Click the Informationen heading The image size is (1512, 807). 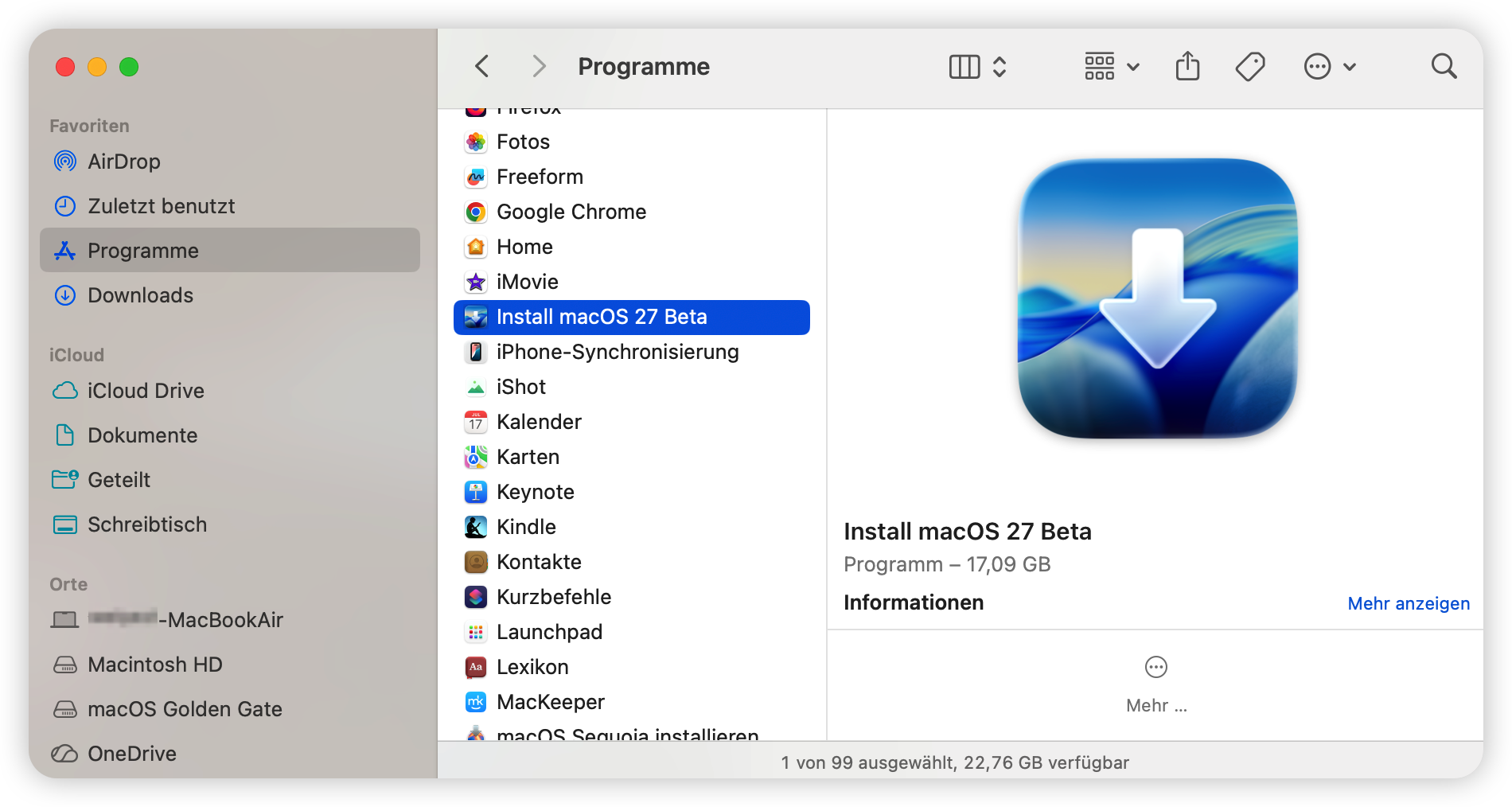[914, 602]
